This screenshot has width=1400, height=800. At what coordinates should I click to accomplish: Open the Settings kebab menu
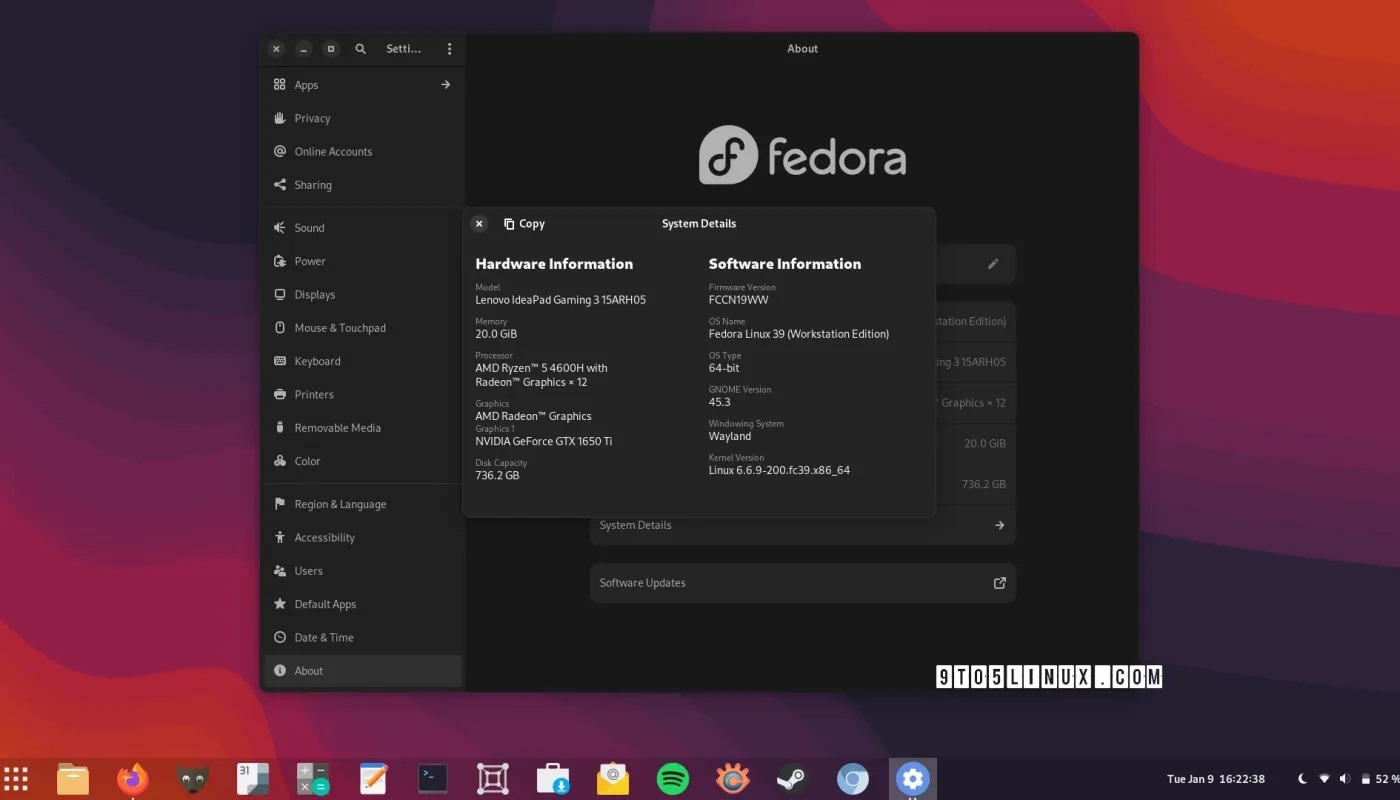pyautogui.click(x=449, y=49)
